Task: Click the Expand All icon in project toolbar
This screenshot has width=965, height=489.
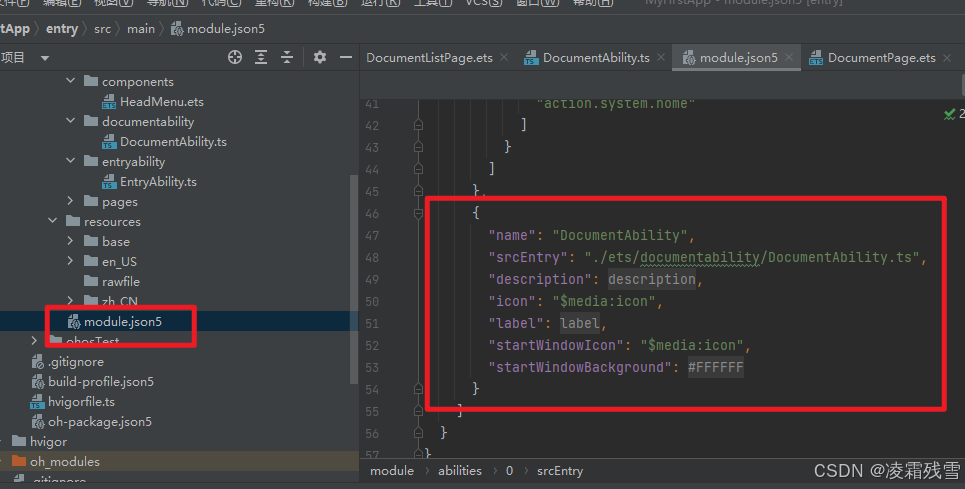Action: [261, 57]
